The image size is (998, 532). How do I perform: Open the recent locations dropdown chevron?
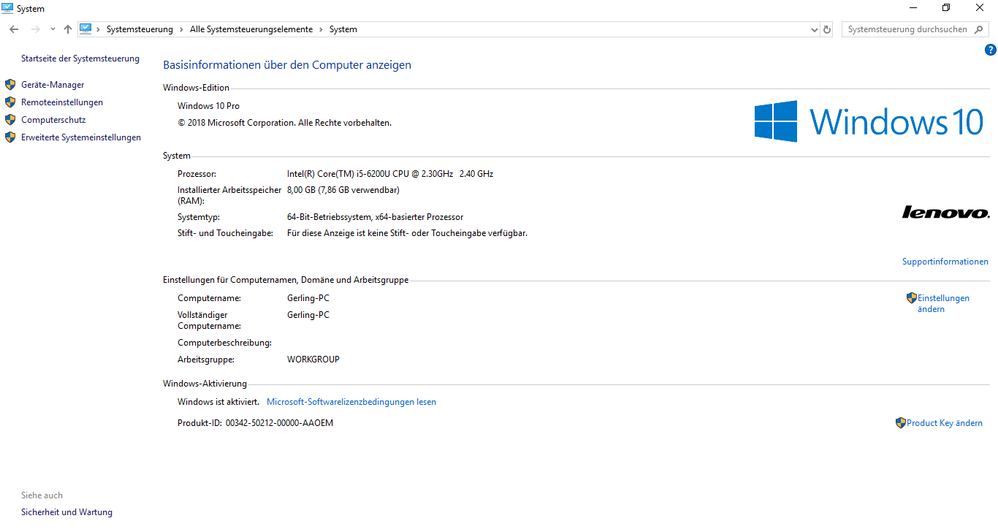[x=52, y=29]
